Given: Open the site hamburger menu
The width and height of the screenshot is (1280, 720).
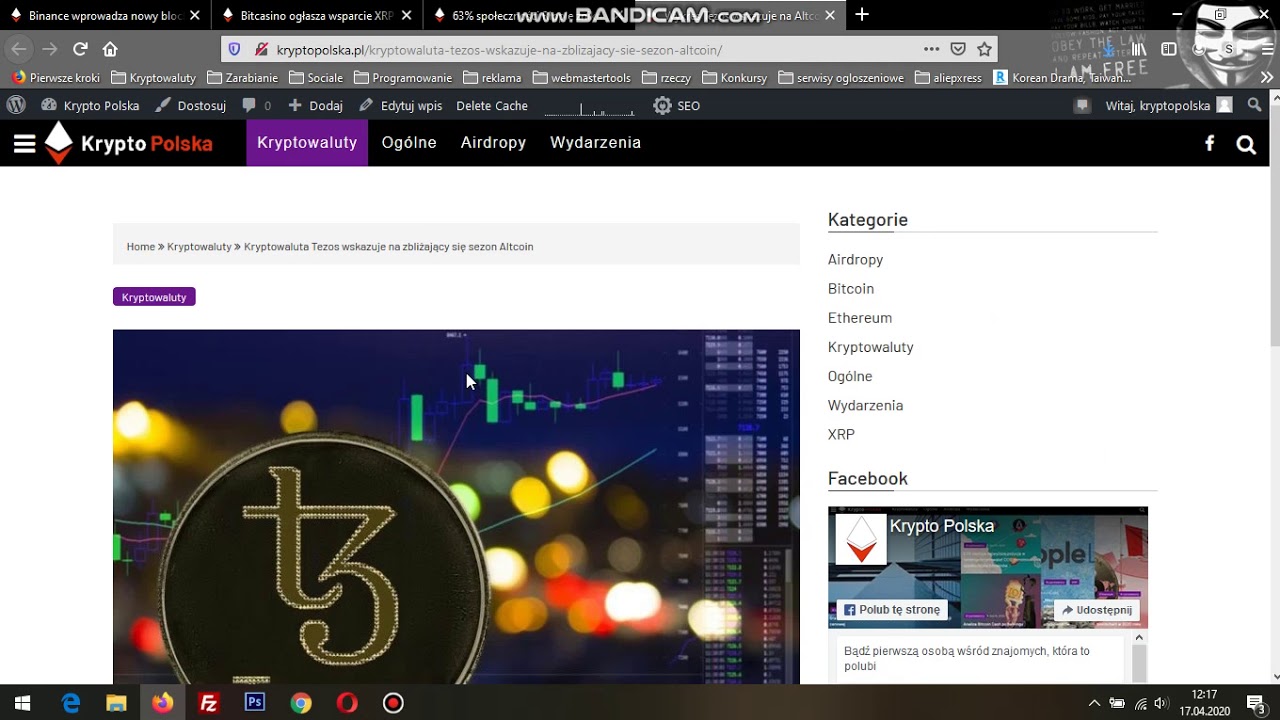Looking at the screenshot, I should [x=24, y=144].
